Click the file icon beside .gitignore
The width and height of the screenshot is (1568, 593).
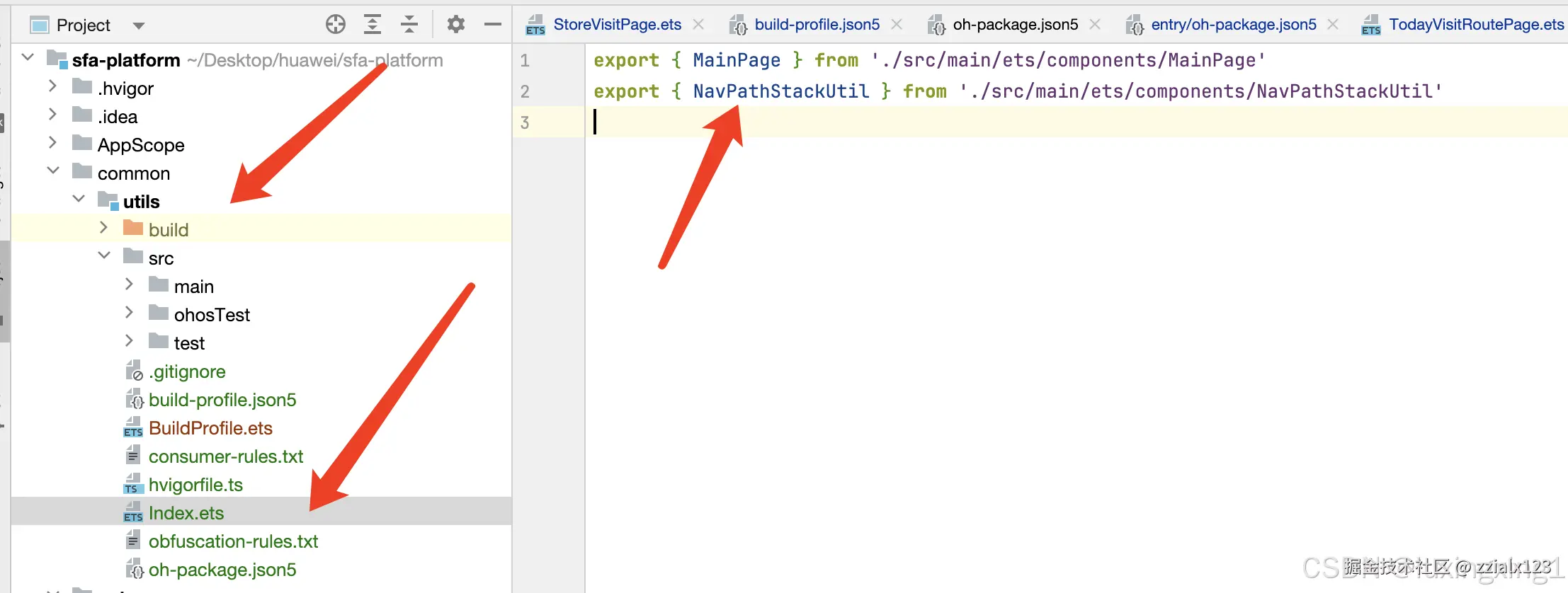[x=134, y=371]
